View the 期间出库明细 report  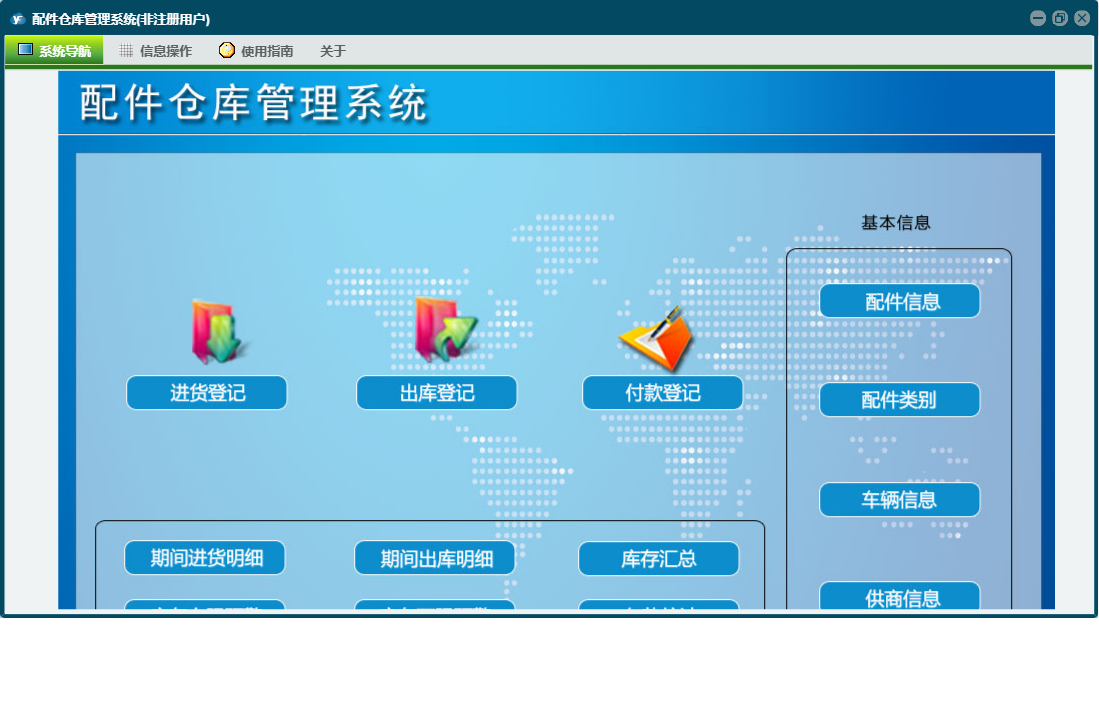(435, 558)
